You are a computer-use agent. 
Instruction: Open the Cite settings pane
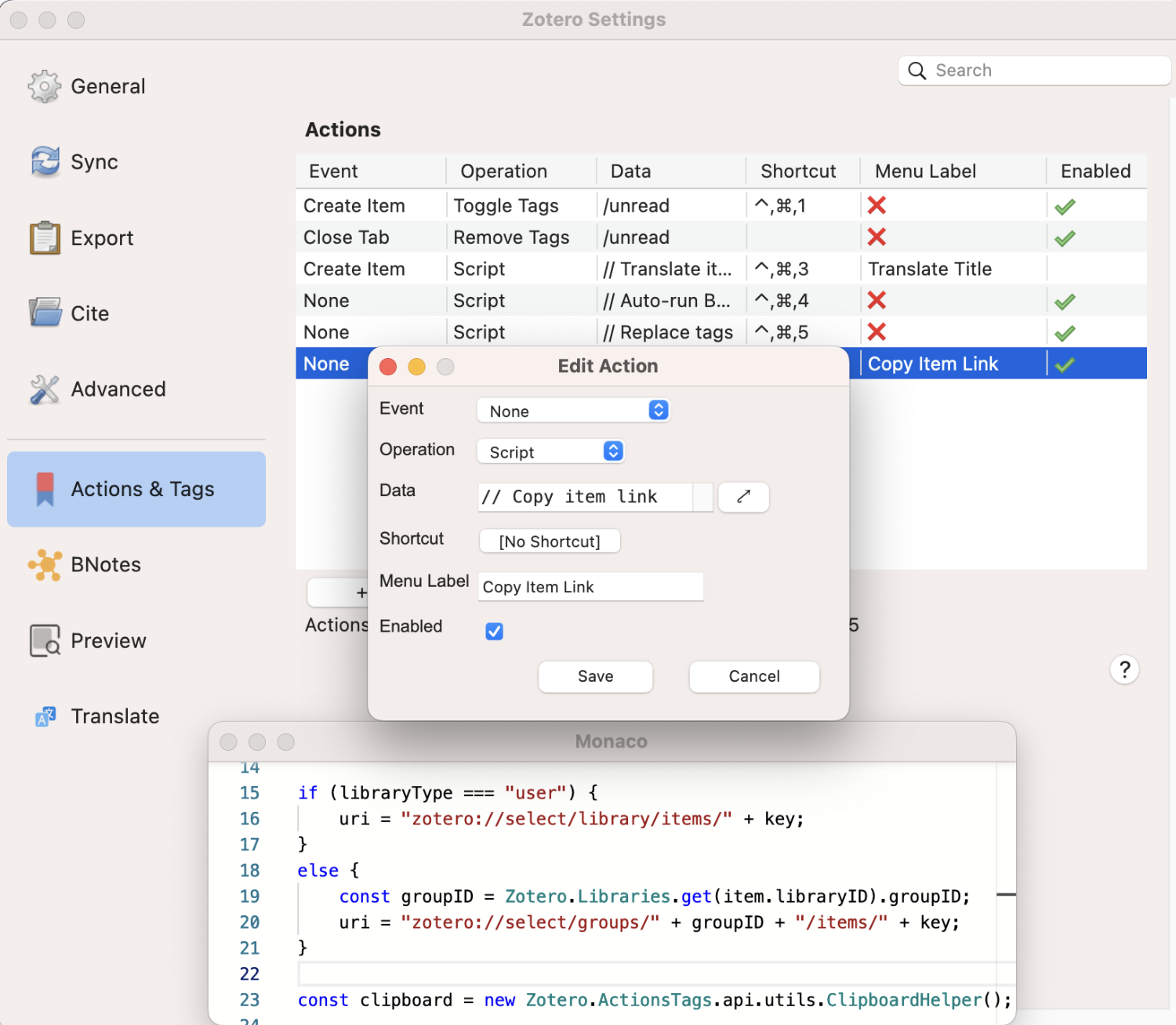(x=69, y=313)
